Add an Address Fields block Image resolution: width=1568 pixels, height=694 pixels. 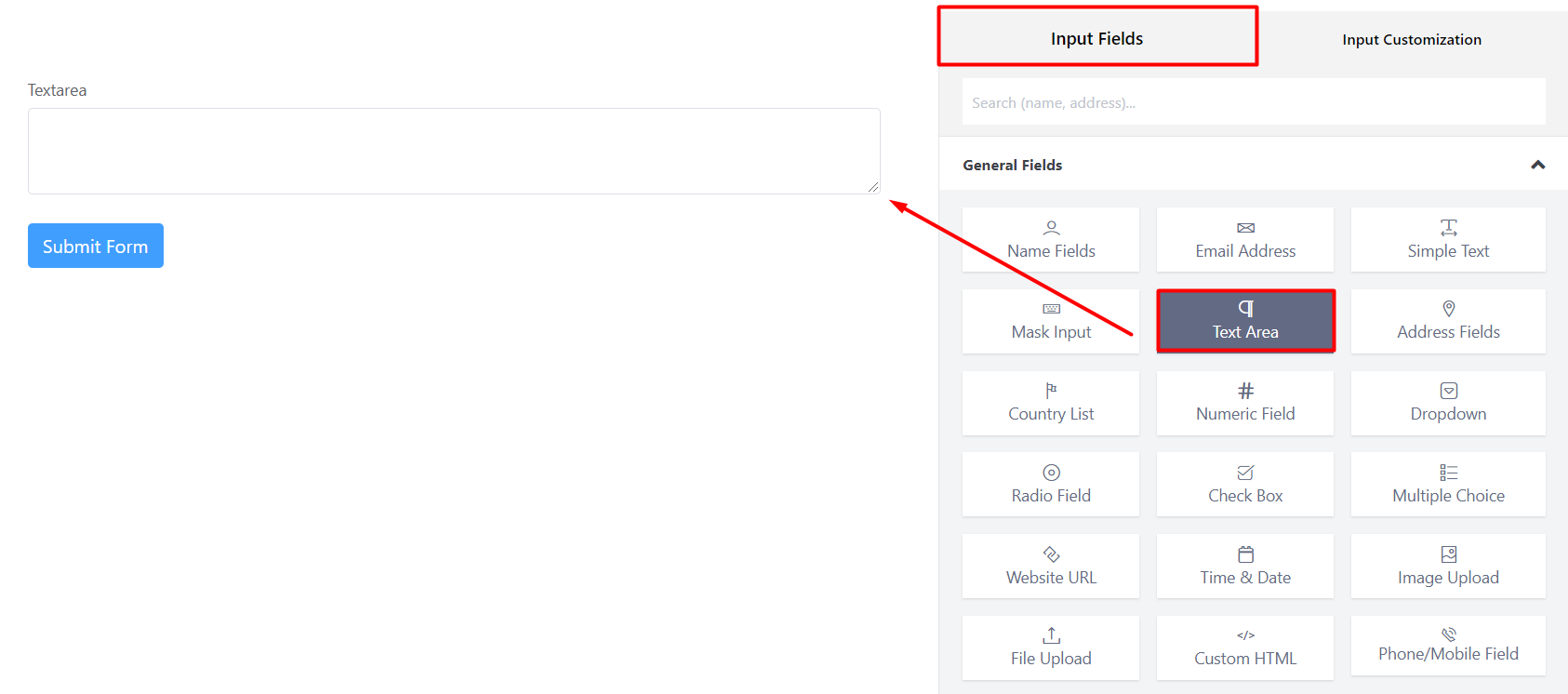[x=1447, y=321]
